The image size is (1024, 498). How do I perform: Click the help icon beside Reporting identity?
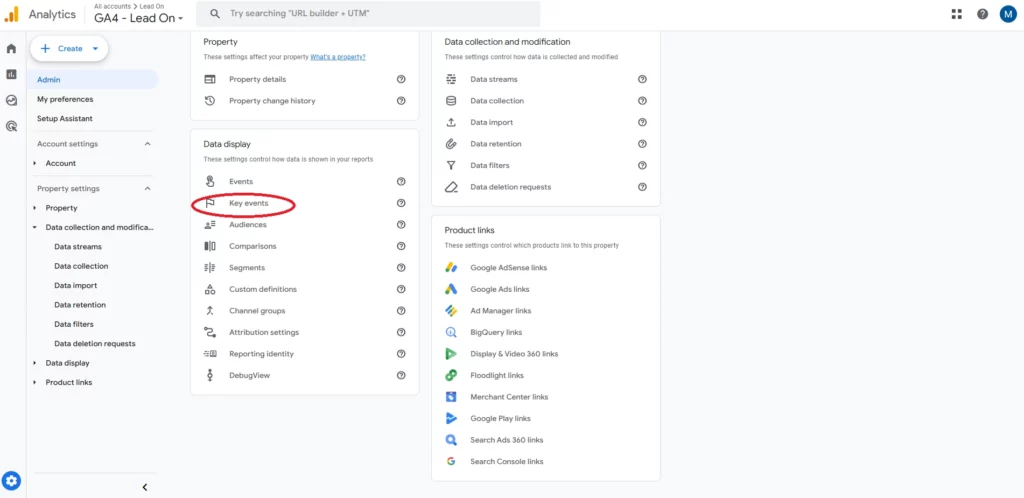coord(401,354)
